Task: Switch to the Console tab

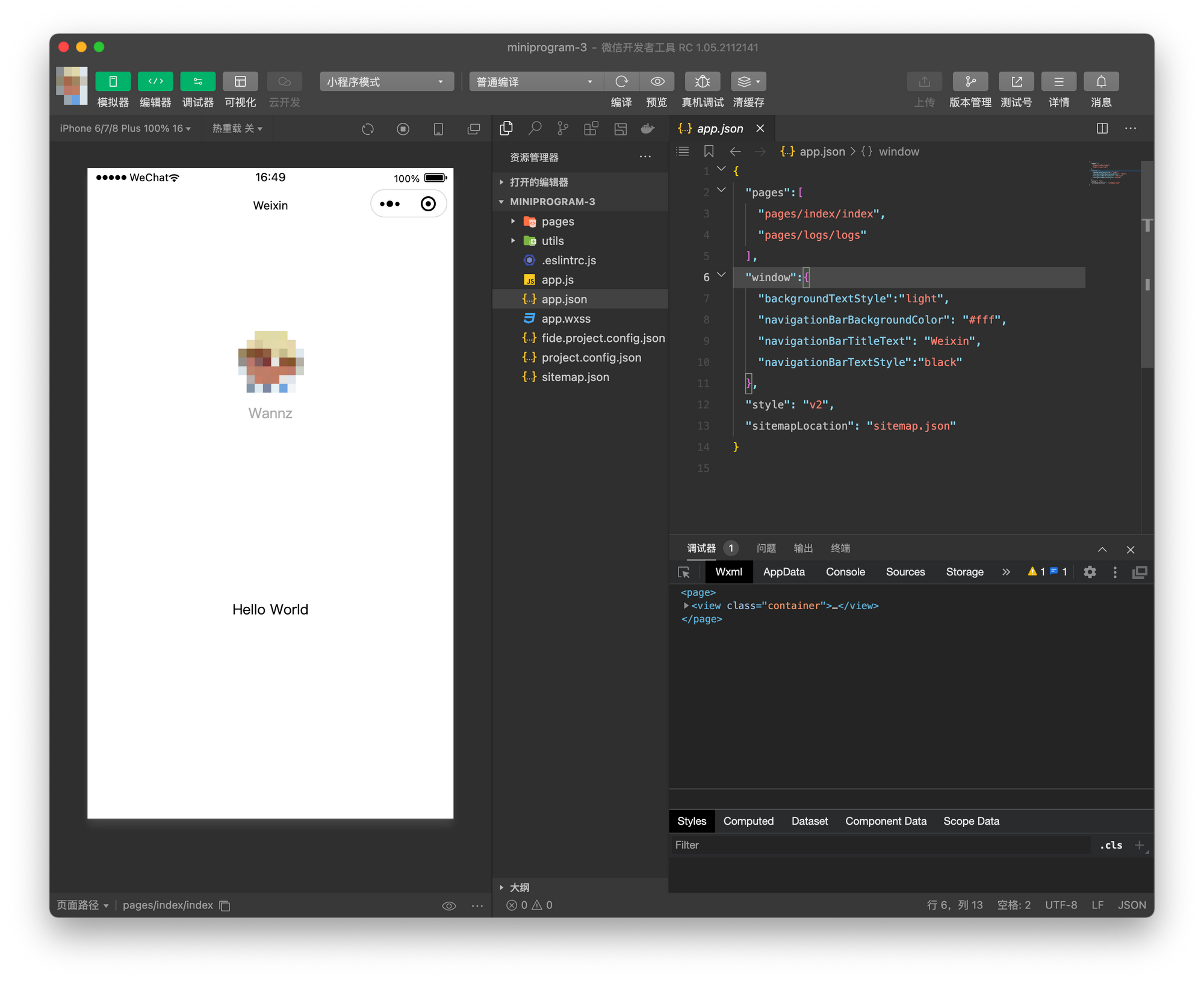Action: [x=845, y=572]
